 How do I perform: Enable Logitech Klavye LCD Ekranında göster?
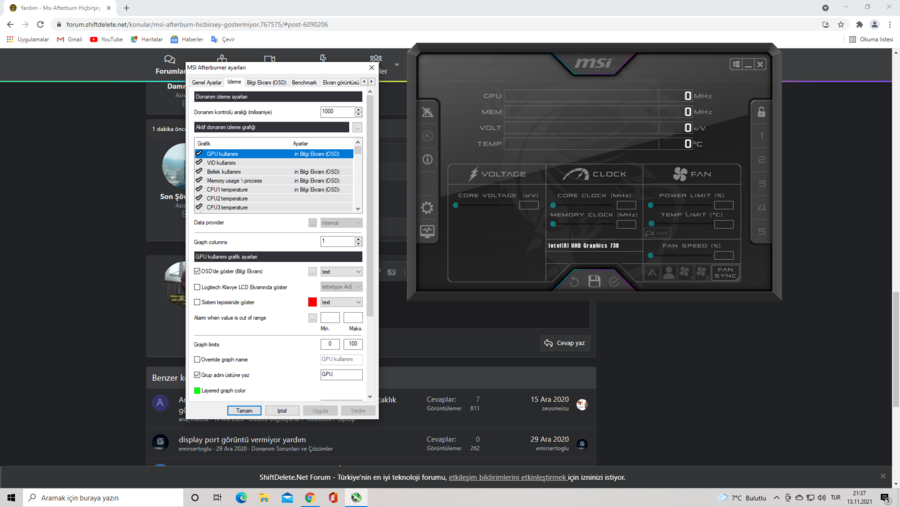(197, 287)
